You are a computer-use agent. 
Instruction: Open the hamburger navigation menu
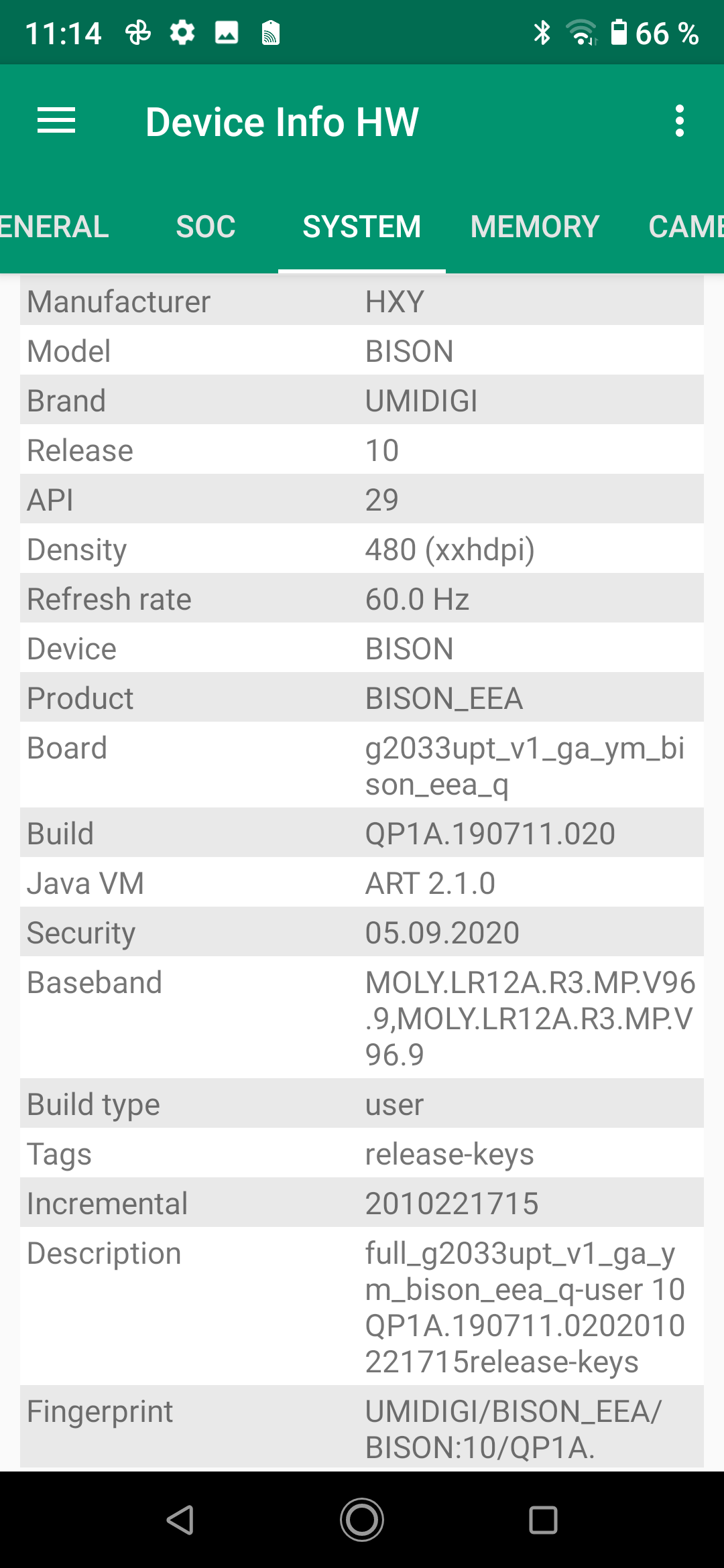(56, 121)
